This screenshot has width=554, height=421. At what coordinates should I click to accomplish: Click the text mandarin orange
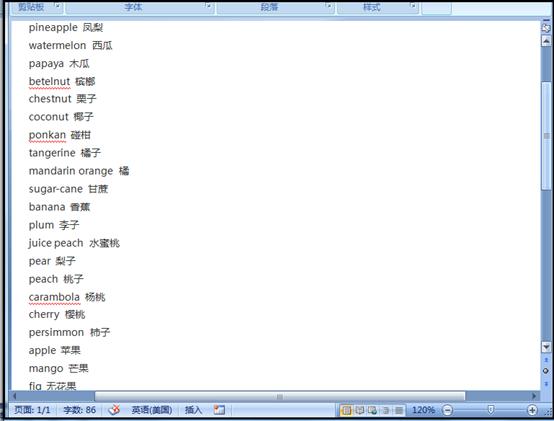[71, 171]
